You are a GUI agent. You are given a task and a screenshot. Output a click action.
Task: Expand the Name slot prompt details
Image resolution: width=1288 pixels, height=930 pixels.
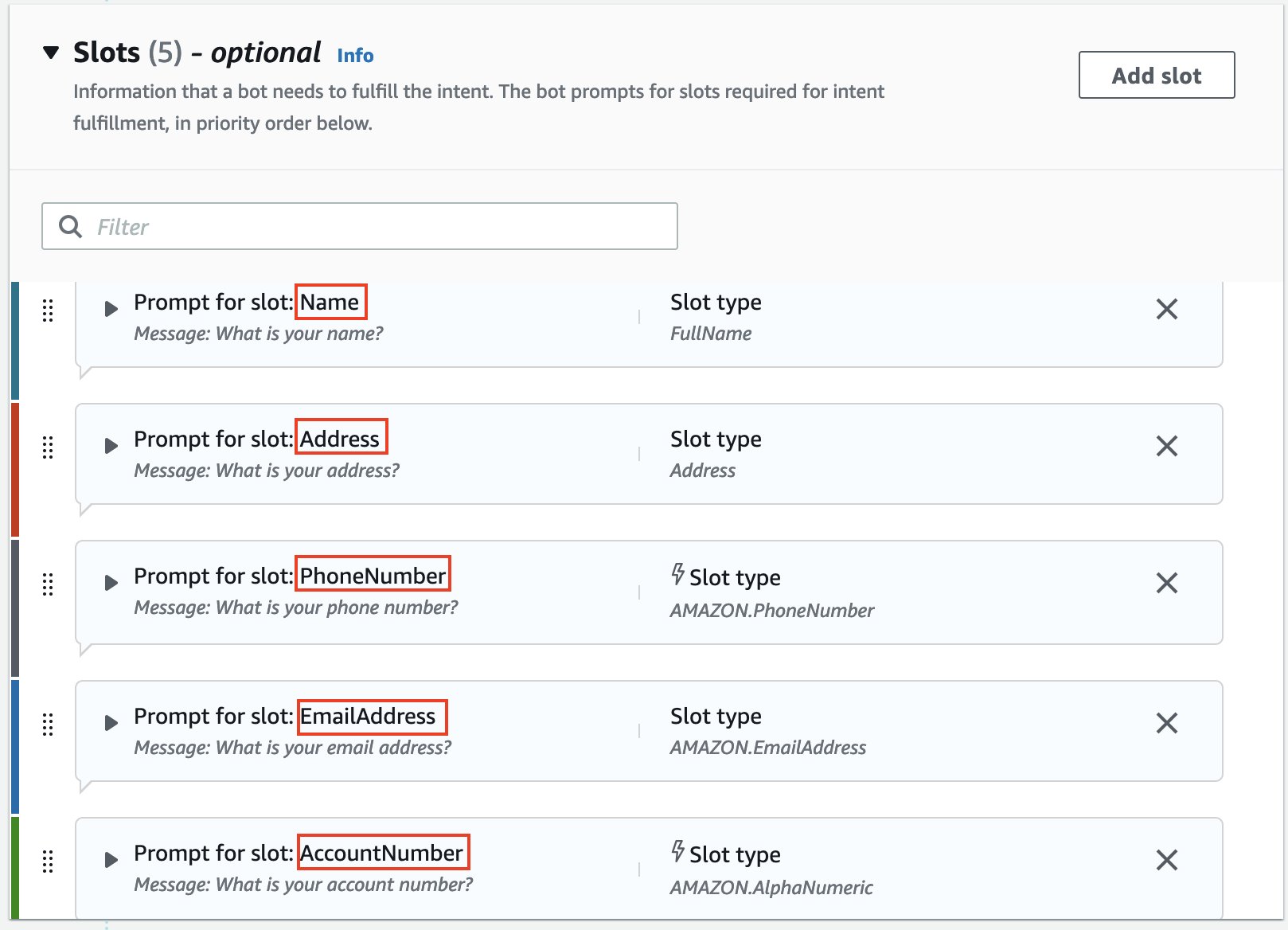111,309
